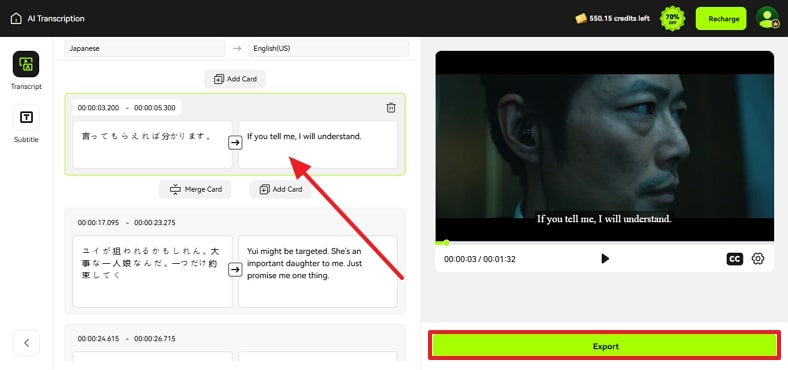Open the user profile avatar
Image resolution: width=788 pixels, height=370 pixels.
[767, 18]
